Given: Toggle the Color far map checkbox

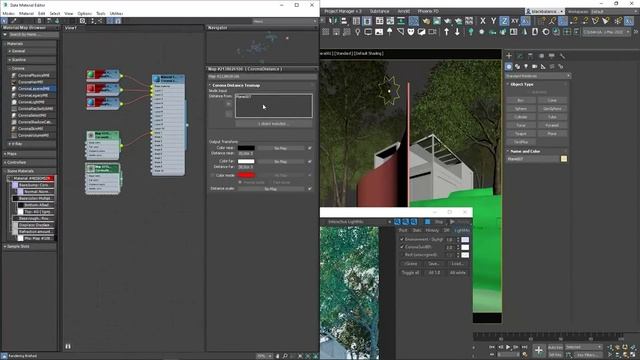Looking at the screenshot, I should coord(310,162).
